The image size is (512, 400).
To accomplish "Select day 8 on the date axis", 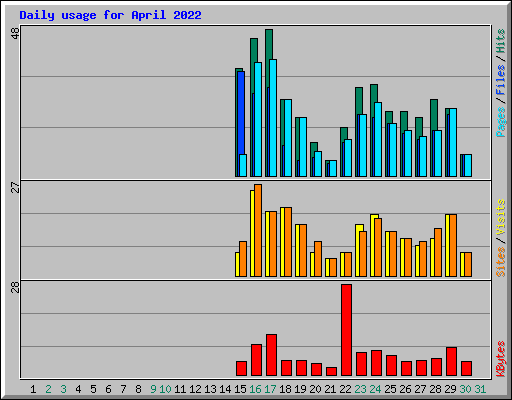I will pyautogui.click(x=138, y=389).
